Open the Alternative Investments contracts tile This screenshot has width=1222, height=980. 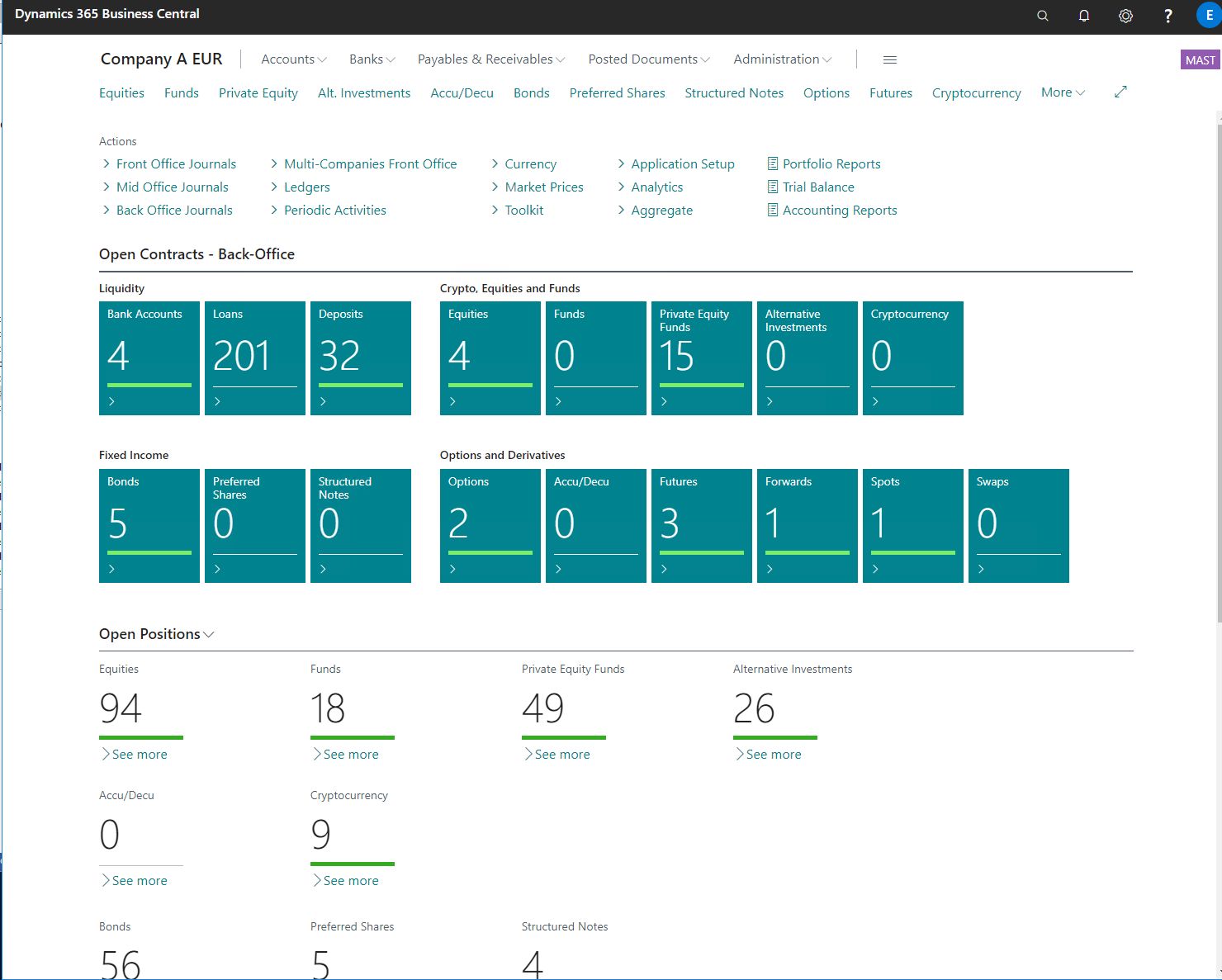(808, 358)
